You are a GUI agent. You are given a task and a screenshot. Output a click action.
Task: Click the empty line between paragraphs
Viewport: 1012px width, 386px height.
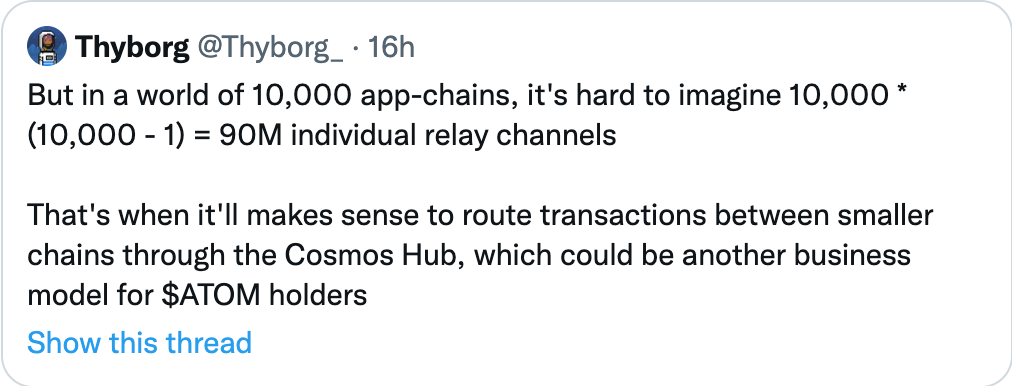[480, 176]
